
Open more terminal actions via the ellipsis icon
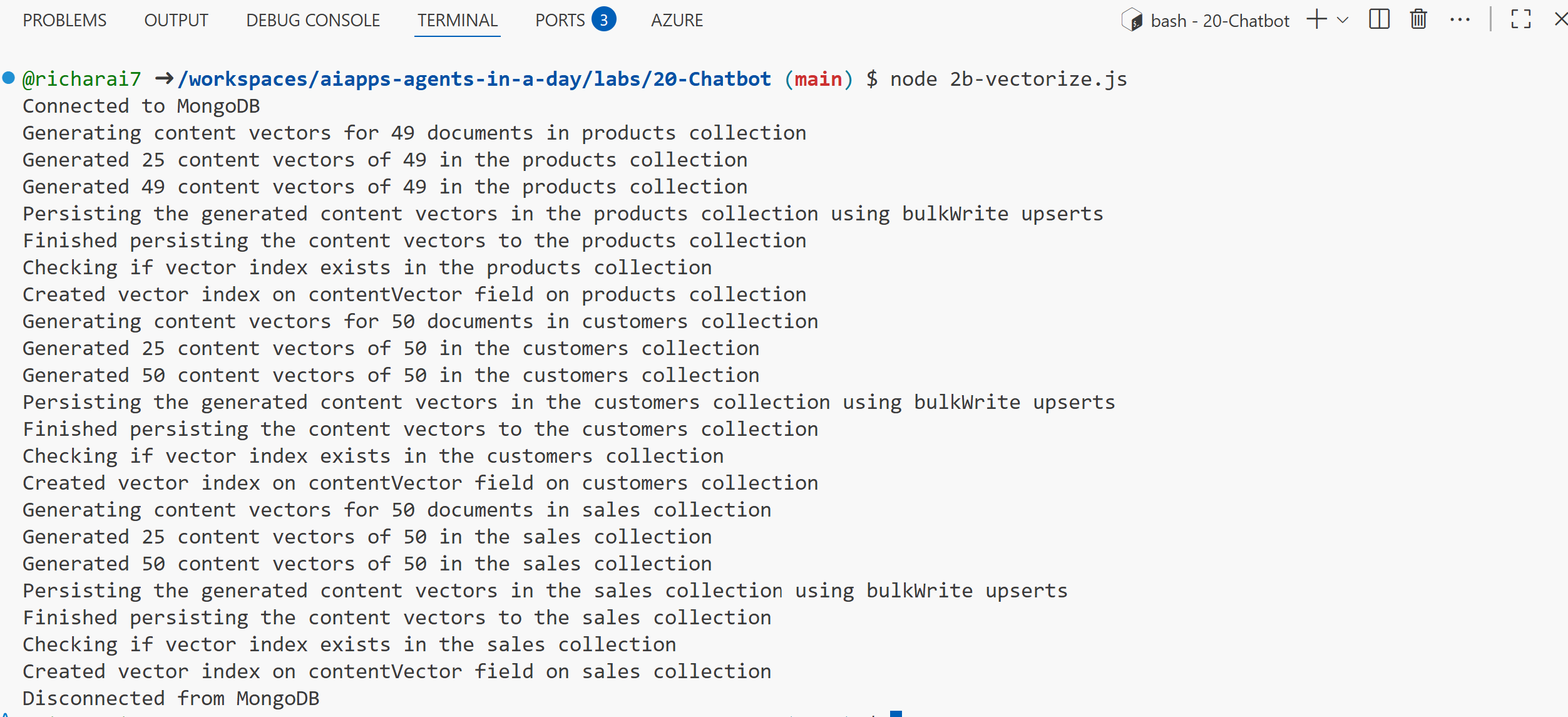pos(1460,19)
